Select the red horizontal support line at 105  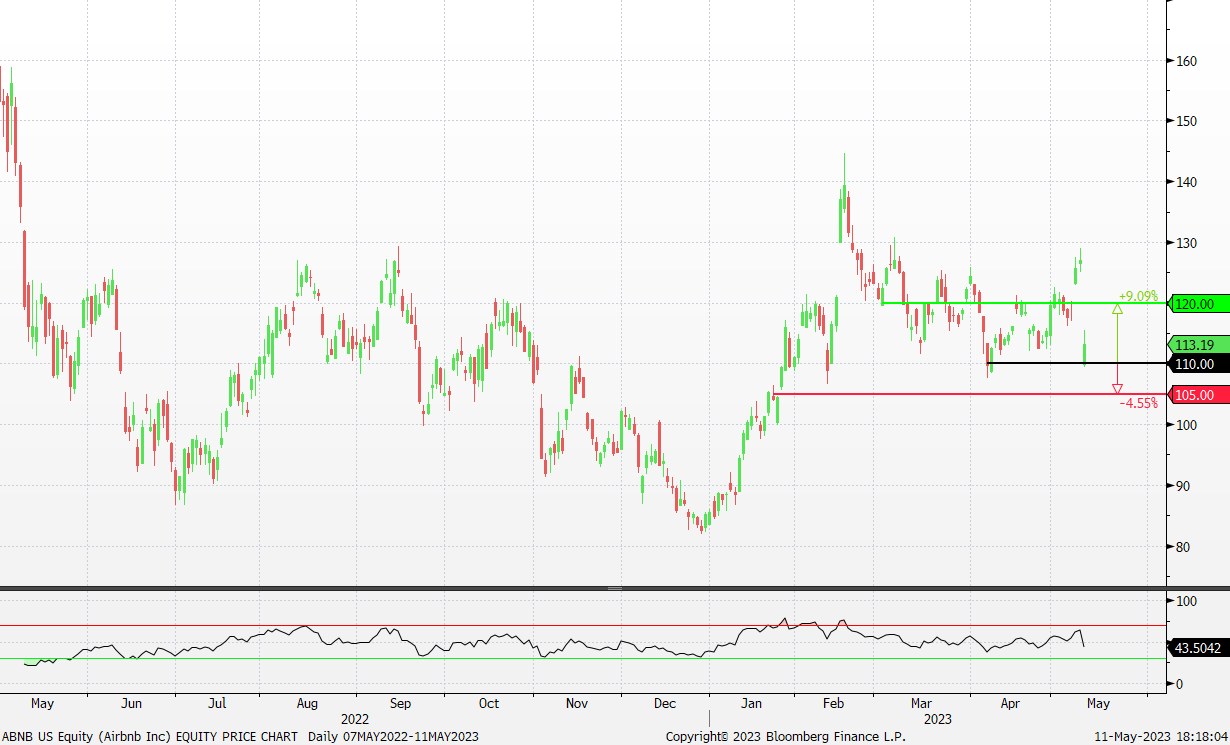pos(969,394)
